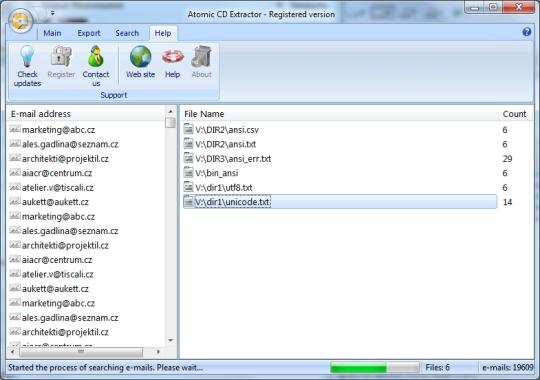Screen dimensions: 540x380
Task: Click the email list vertical scrollbar thumb
Action: click(170, 123)
